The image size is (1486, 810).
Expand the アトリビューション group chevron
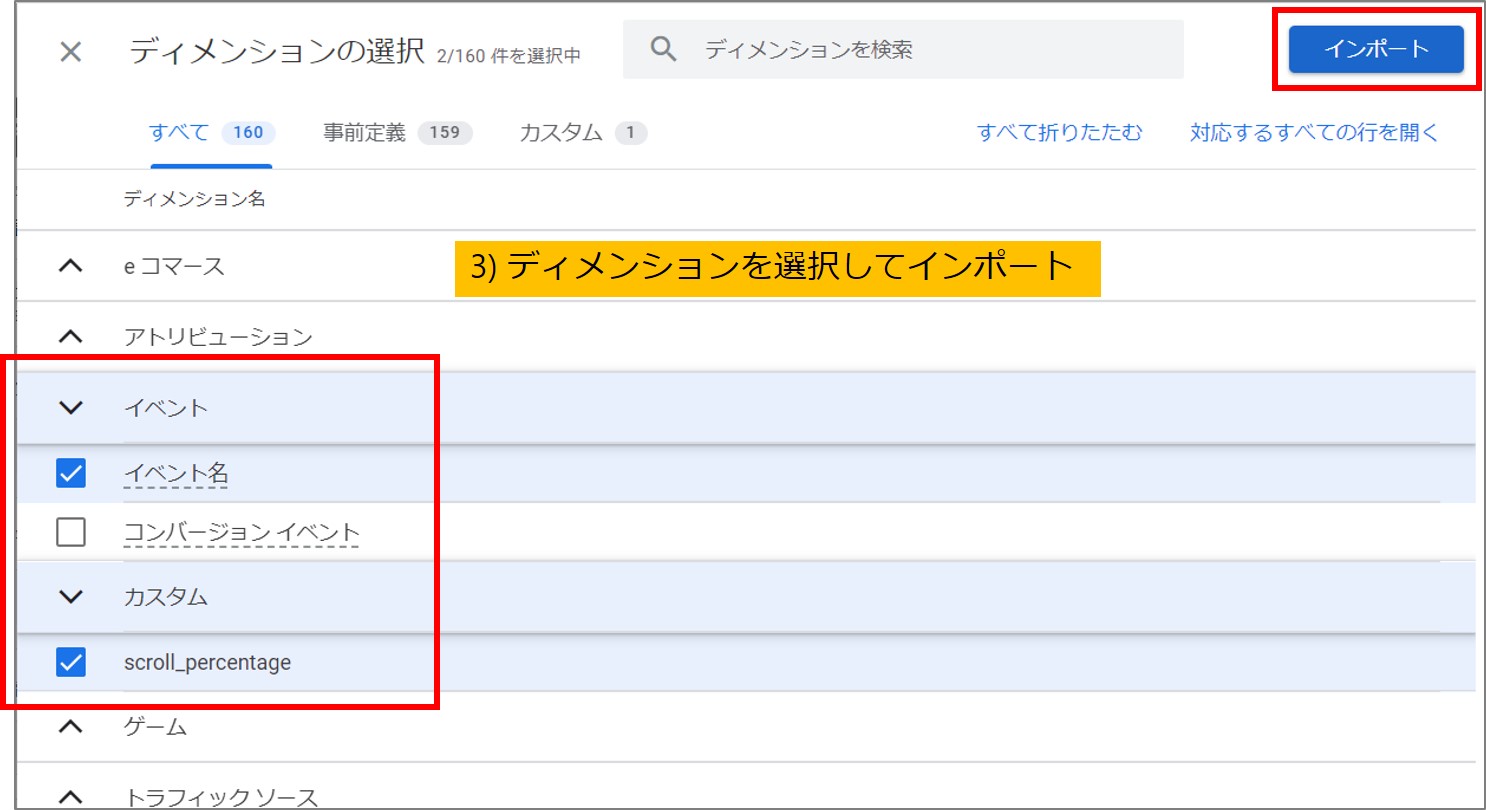pos(70,337)
